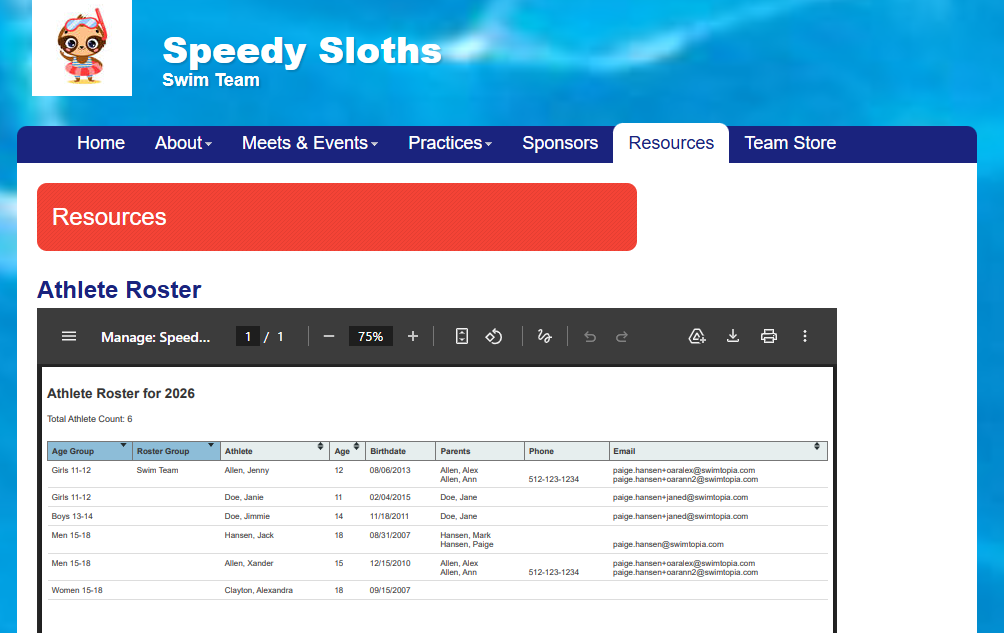The height and width of the screenshot is (633, 1004).
Task: Sort roster by Age Group column
Action: [88, 451]
